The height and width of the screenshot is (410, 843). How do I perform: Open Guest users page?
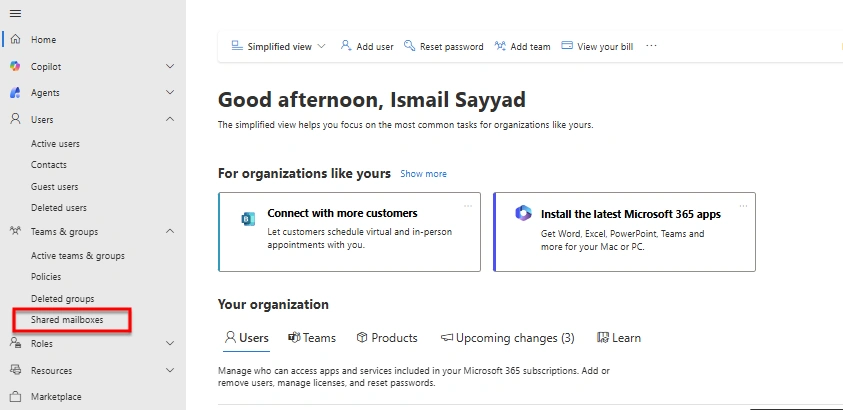click(x=54, y=186)
